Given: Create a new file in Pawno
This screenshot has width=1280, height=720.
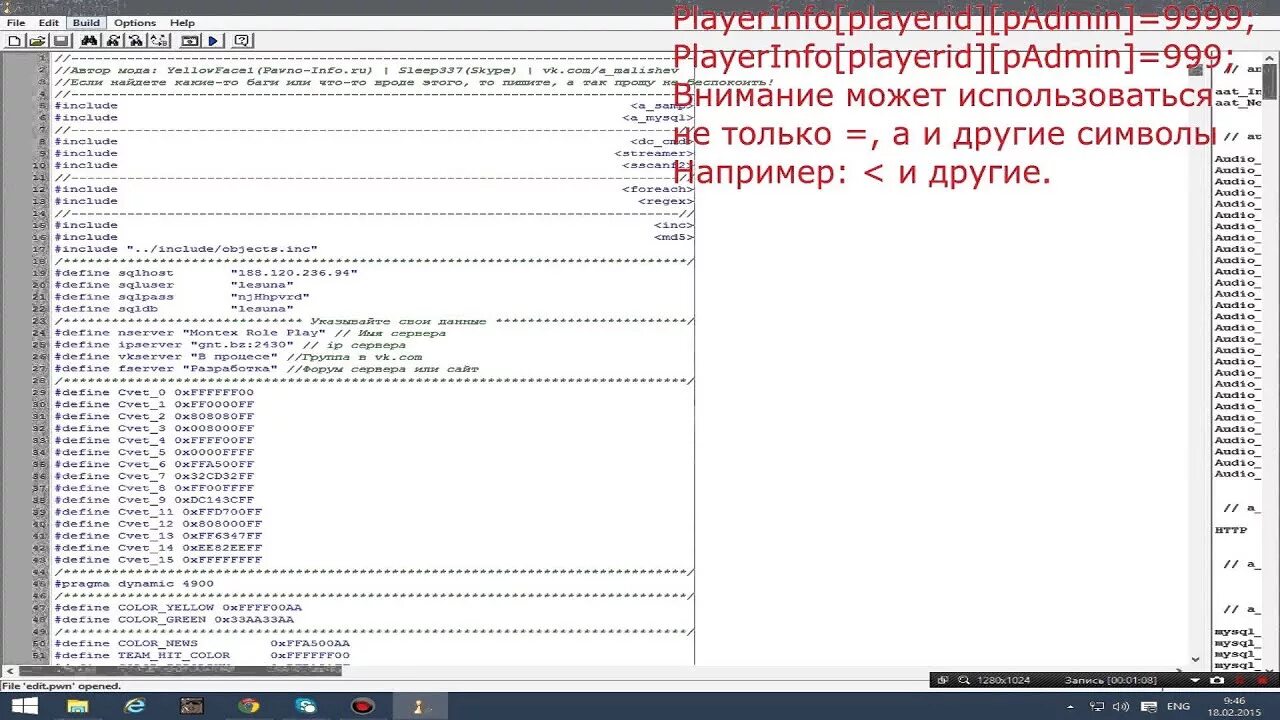Looking at the screenshot, I should click(x=14, y=40).
